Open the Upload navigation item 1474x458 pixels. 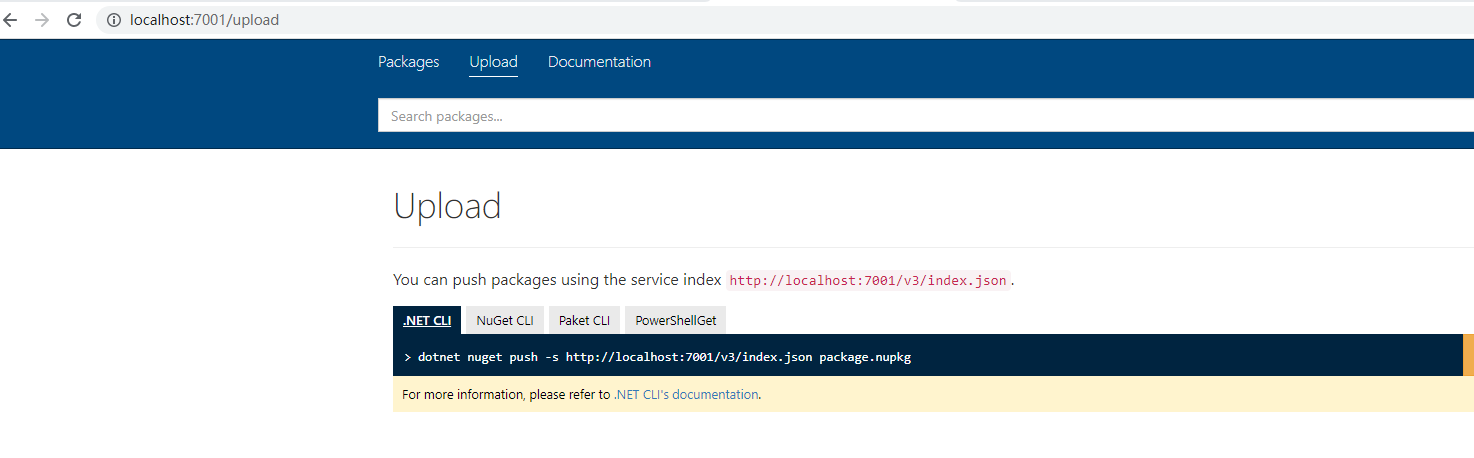(x=493, y=62)
